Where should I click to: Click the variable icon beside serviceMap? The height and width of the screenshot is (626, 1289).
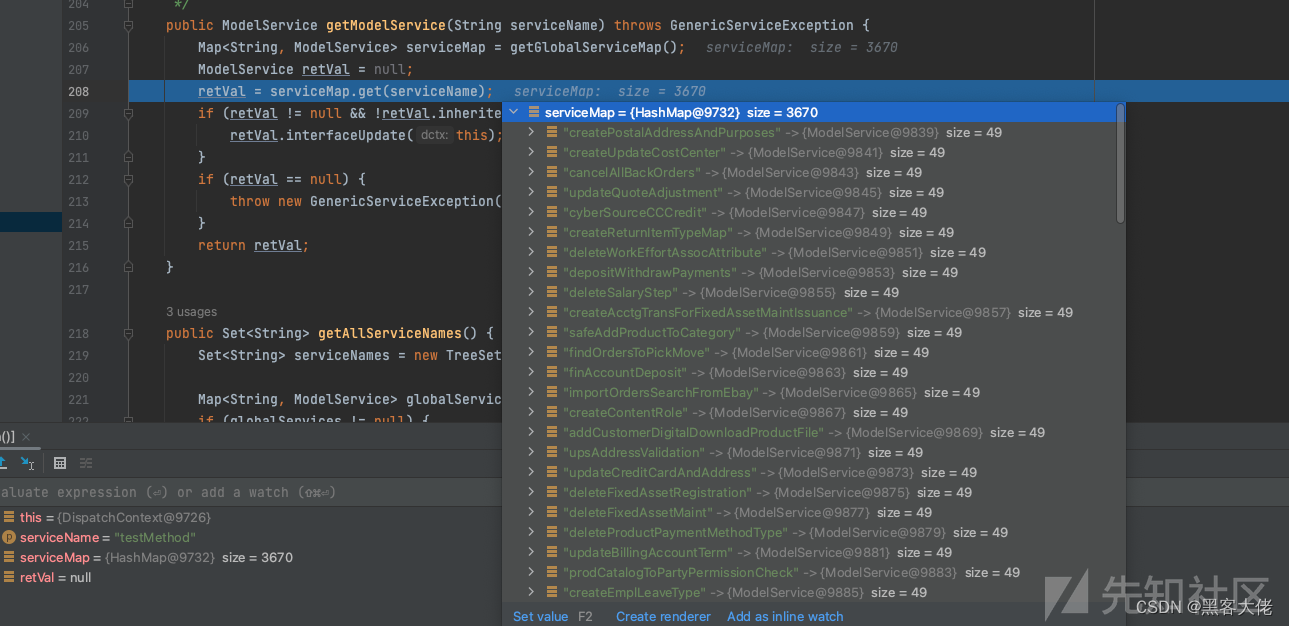click(8, 557)
